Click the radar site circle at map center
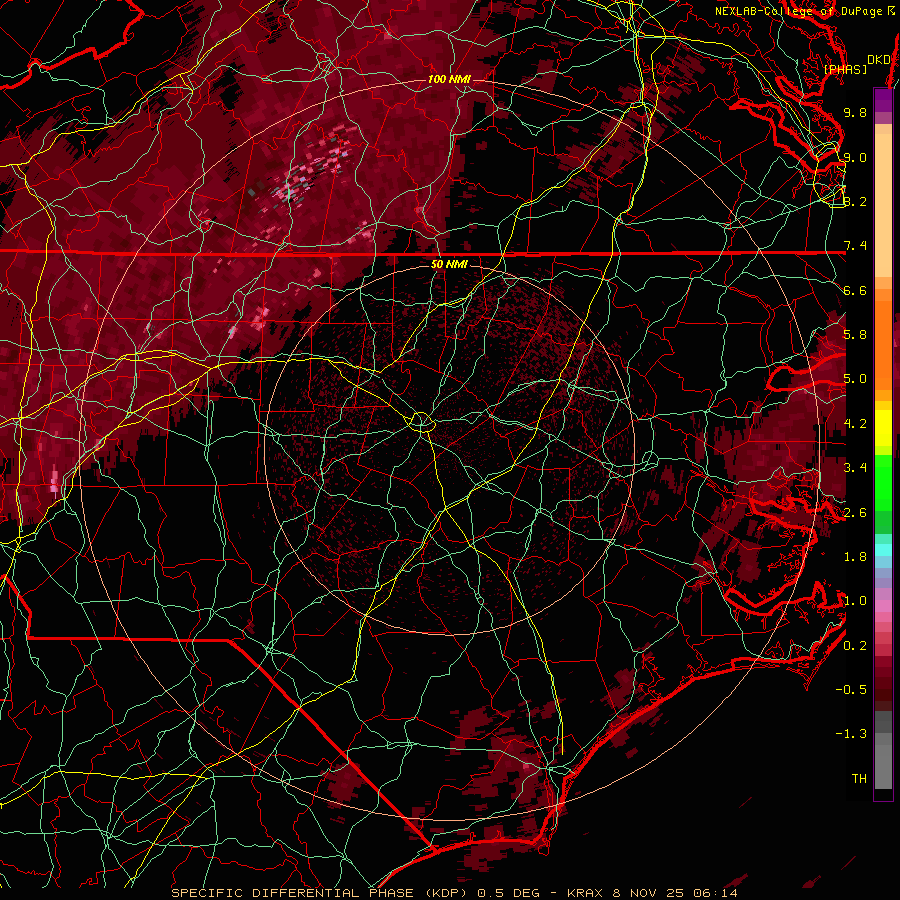Screen dimensions: 900x900 pyautogui.click(x=421, y=422)
